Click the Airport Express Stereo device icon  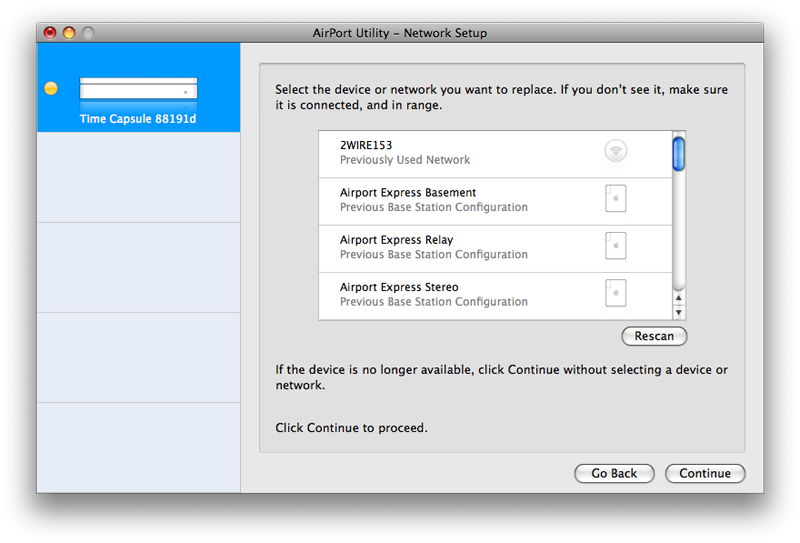point(615,293)
